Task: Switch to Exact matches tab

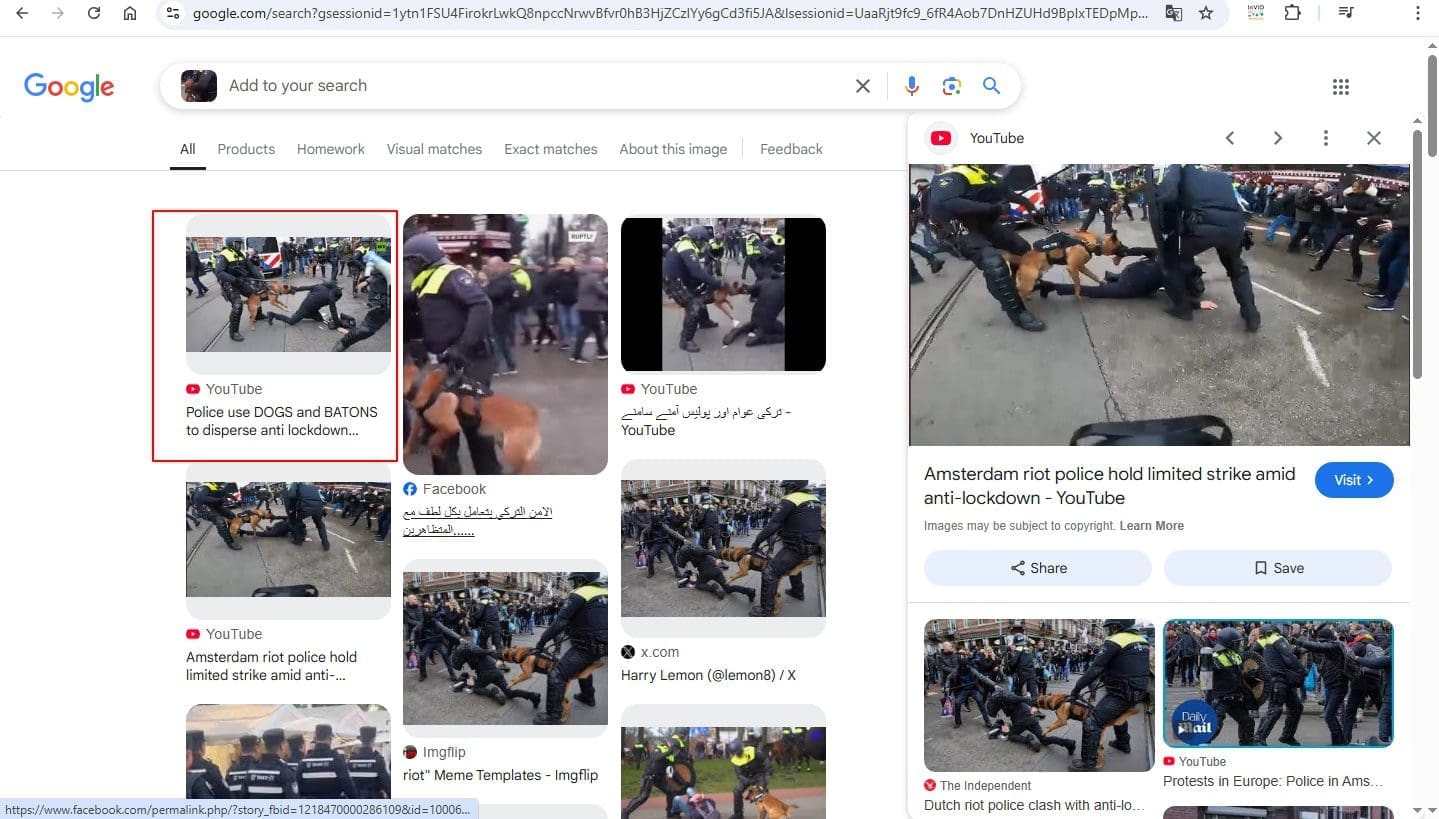Action: click(550, 149)
